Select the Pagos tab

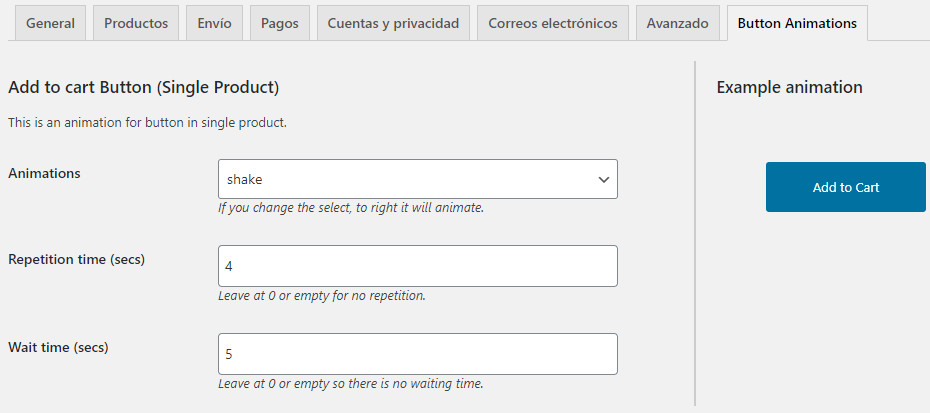[279, 24]
